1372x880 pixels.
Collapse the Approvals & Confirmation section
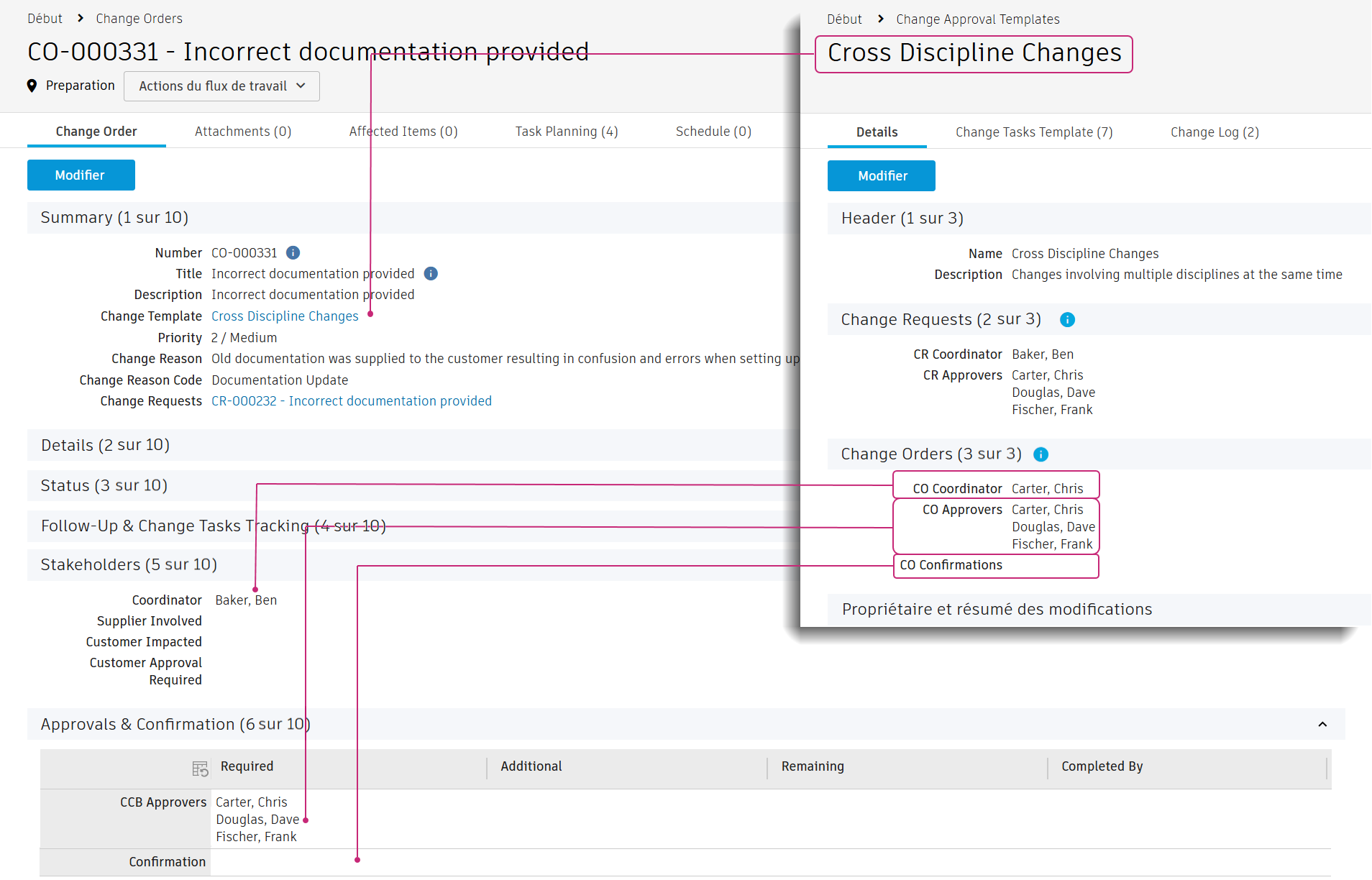click(1322, 725)
